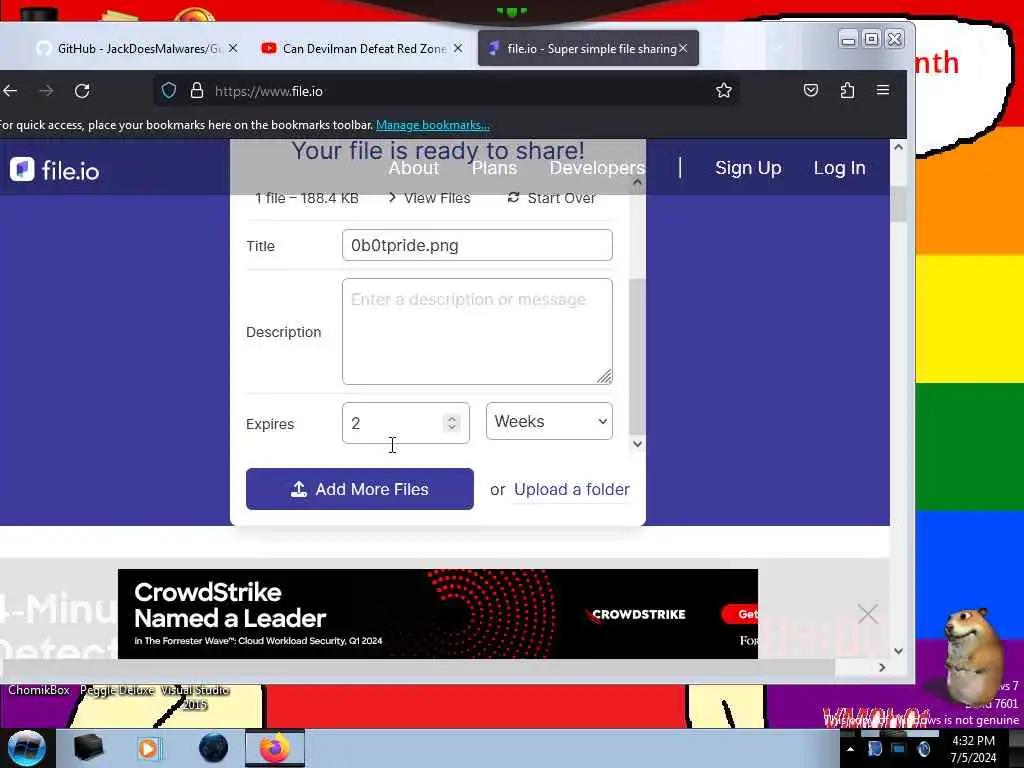Click the Sign Up link
Screen dimensions: 1024x768
tap(748, 168)
